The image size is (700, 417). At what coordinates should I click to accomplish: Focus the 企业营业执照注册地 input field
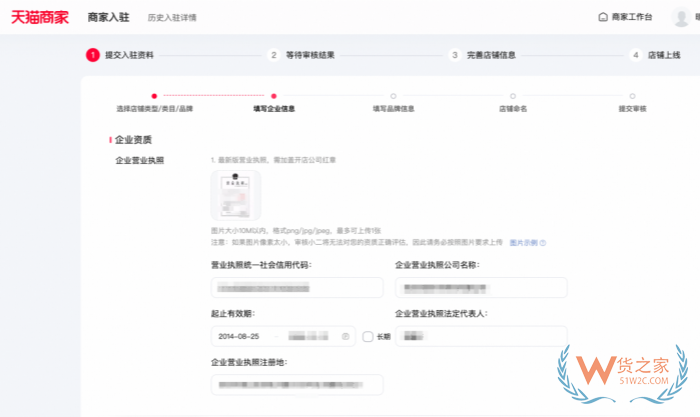coord(297,384)
